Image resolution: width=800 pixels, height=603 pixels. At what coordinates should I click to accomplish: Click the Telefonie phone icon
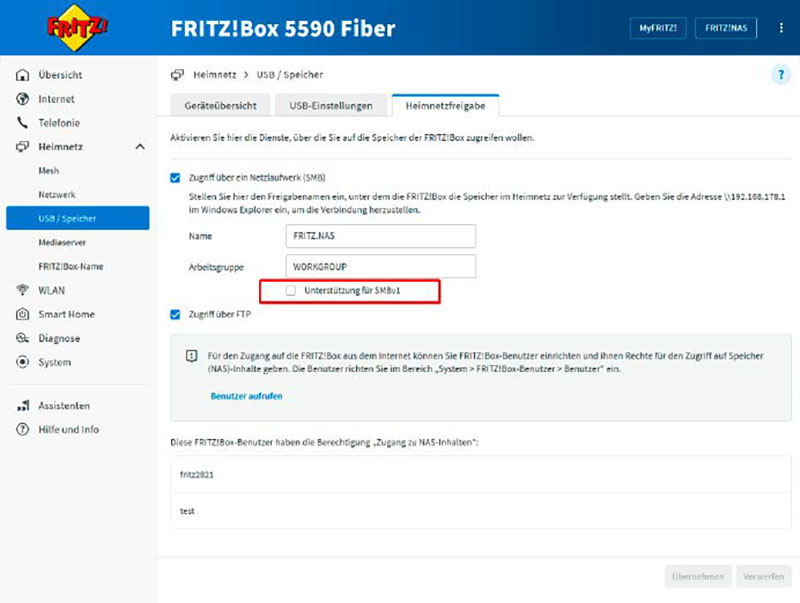pos(22,123)
